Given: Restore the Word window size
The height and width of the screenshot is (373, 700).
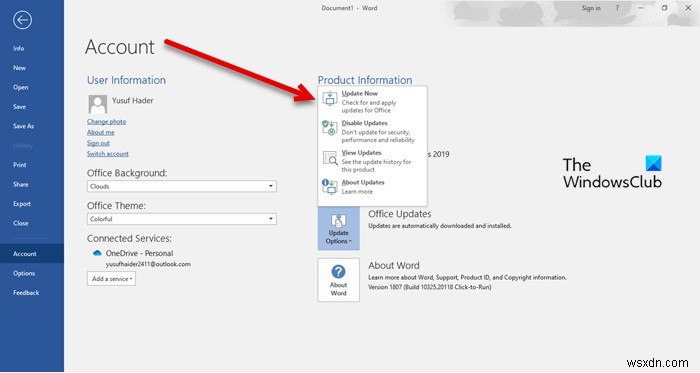Looking at the screenshot, I should (x=665, y=8).
